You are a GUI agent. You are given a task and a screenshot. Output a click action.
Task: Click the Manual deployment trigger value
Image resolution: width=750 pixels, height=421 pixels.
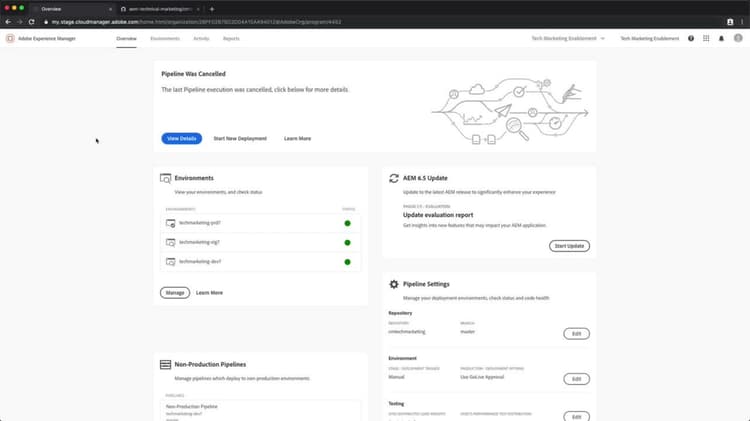point(397,377)
